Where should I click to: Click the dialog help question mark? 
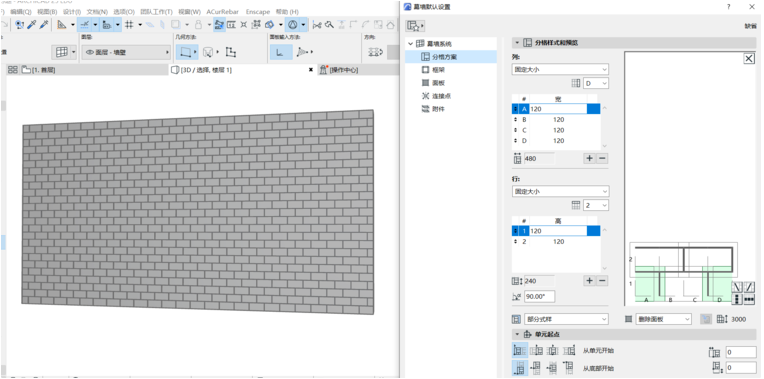point(728,7)
